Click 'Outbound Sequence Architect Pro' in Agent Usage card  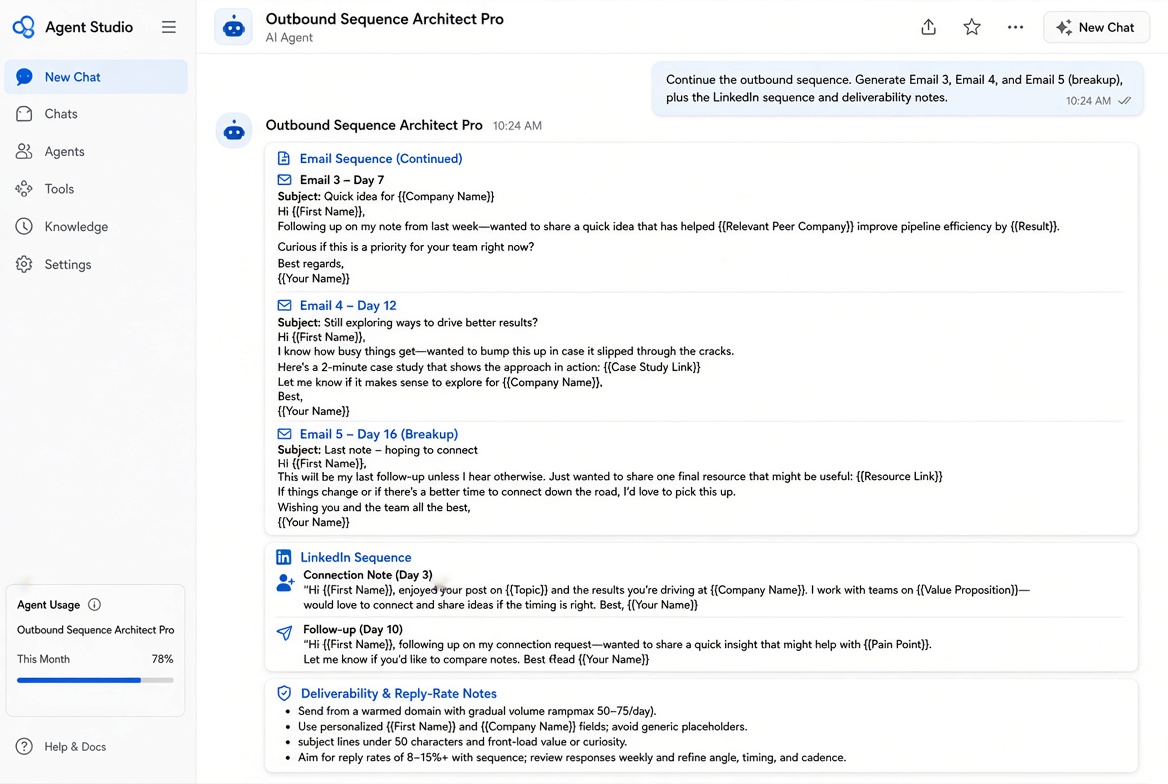pos(95,630)
